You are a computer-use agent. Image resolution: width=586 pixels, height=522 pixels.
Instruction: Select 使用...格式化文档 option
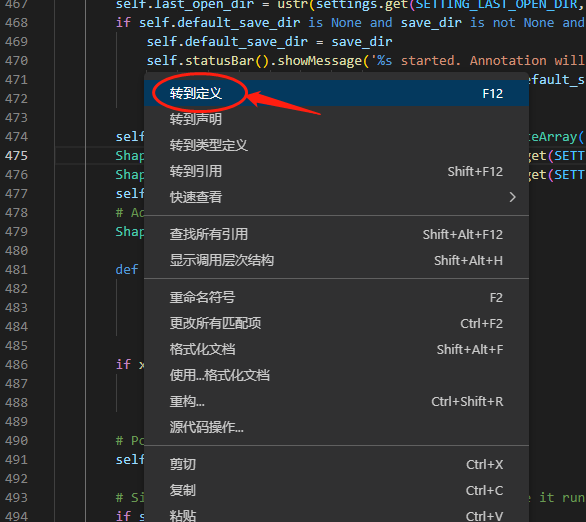(x=336, y=375)
